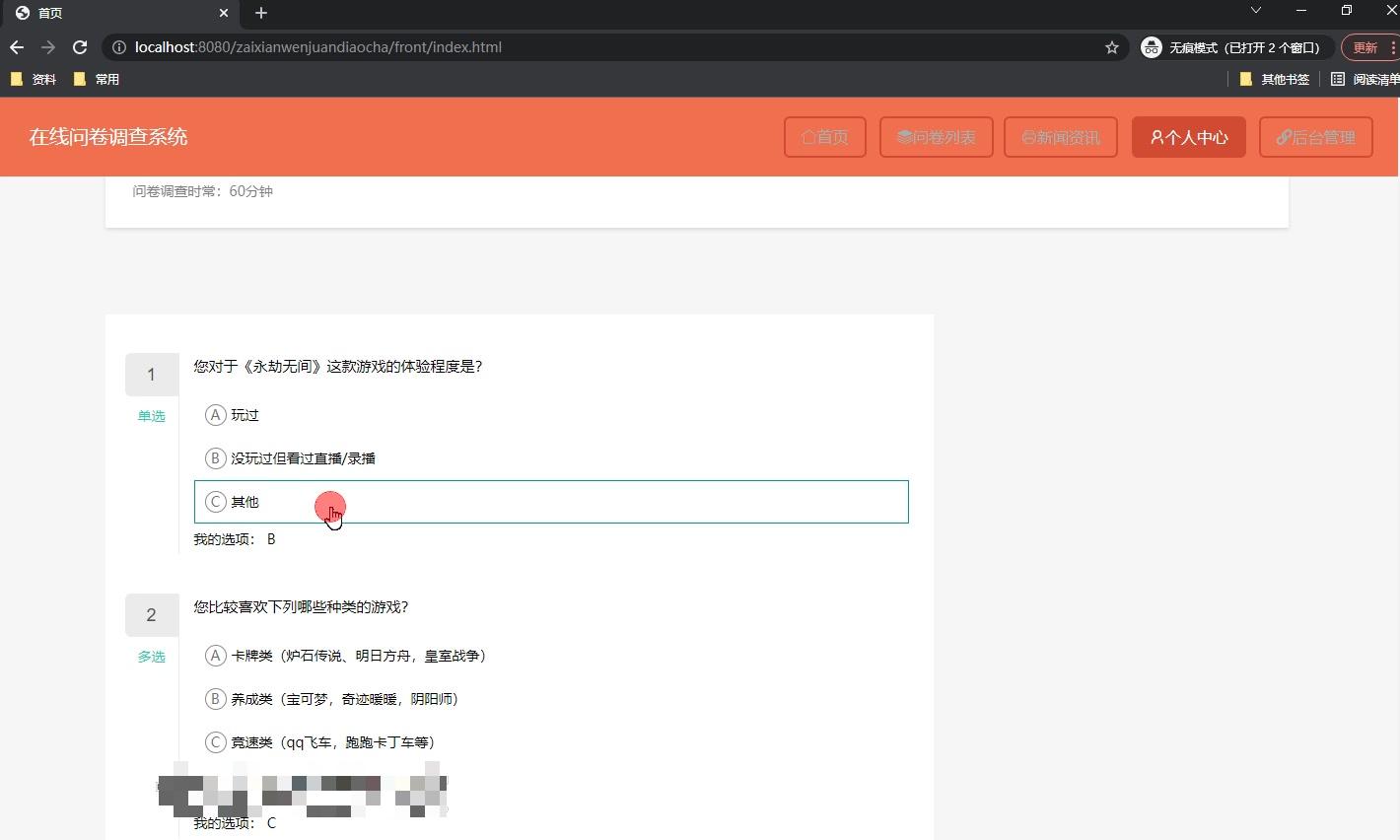The image size is (1400, 840).
Task: Open the 新闻资讯 navigation item
Action: click(1061, 137)
